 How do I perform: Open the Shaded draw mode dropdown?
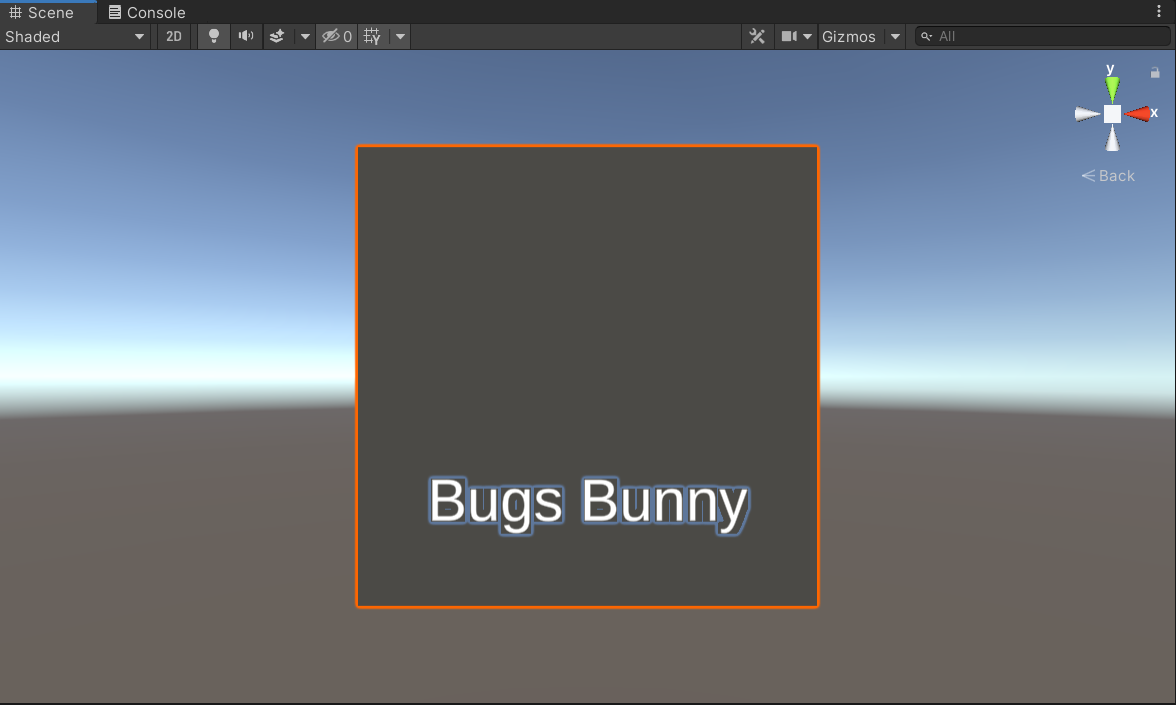tap(74, 36)
